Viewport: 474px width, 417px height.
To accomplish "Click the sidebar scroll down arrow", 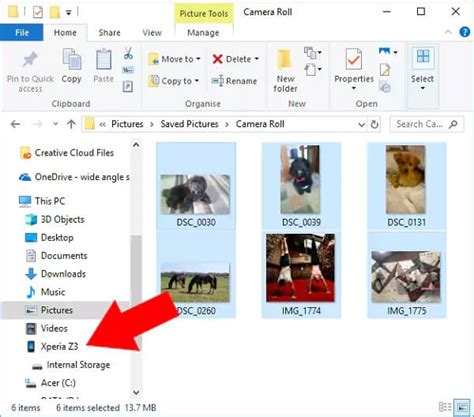I will pos(136,393).
